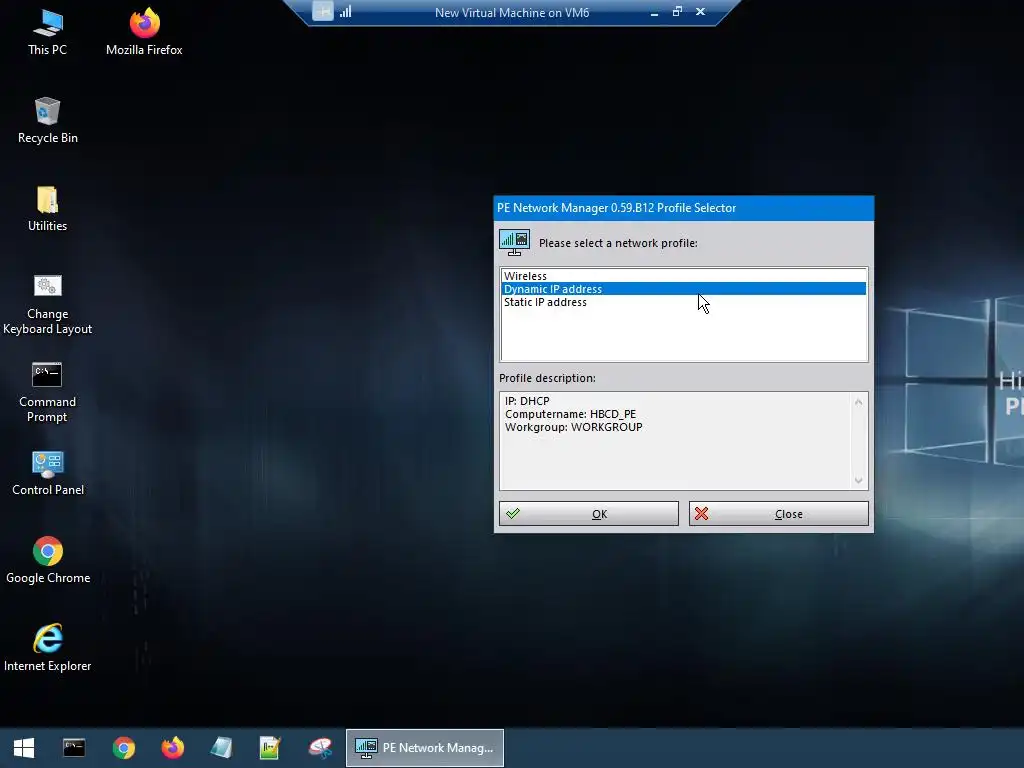Select the Google Chrome desktop icon
The width and height of the screenshot is (1024, 768).
pyautogui.click(x=48, y=561)
